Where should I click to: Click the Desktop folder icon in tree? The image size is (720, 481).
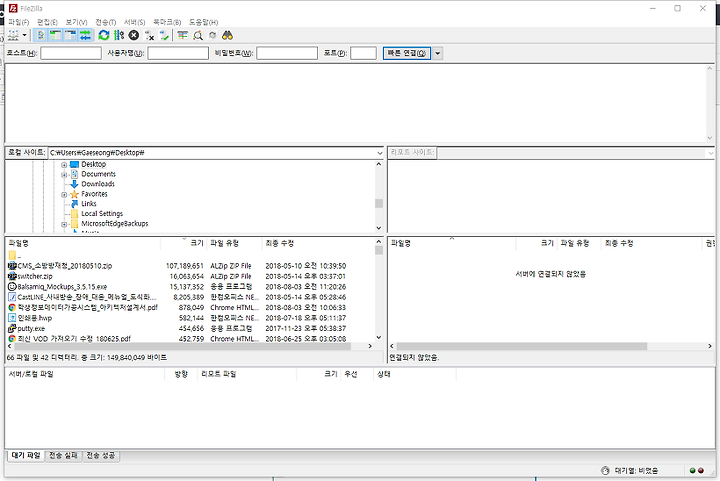click(x=74, y=164)
